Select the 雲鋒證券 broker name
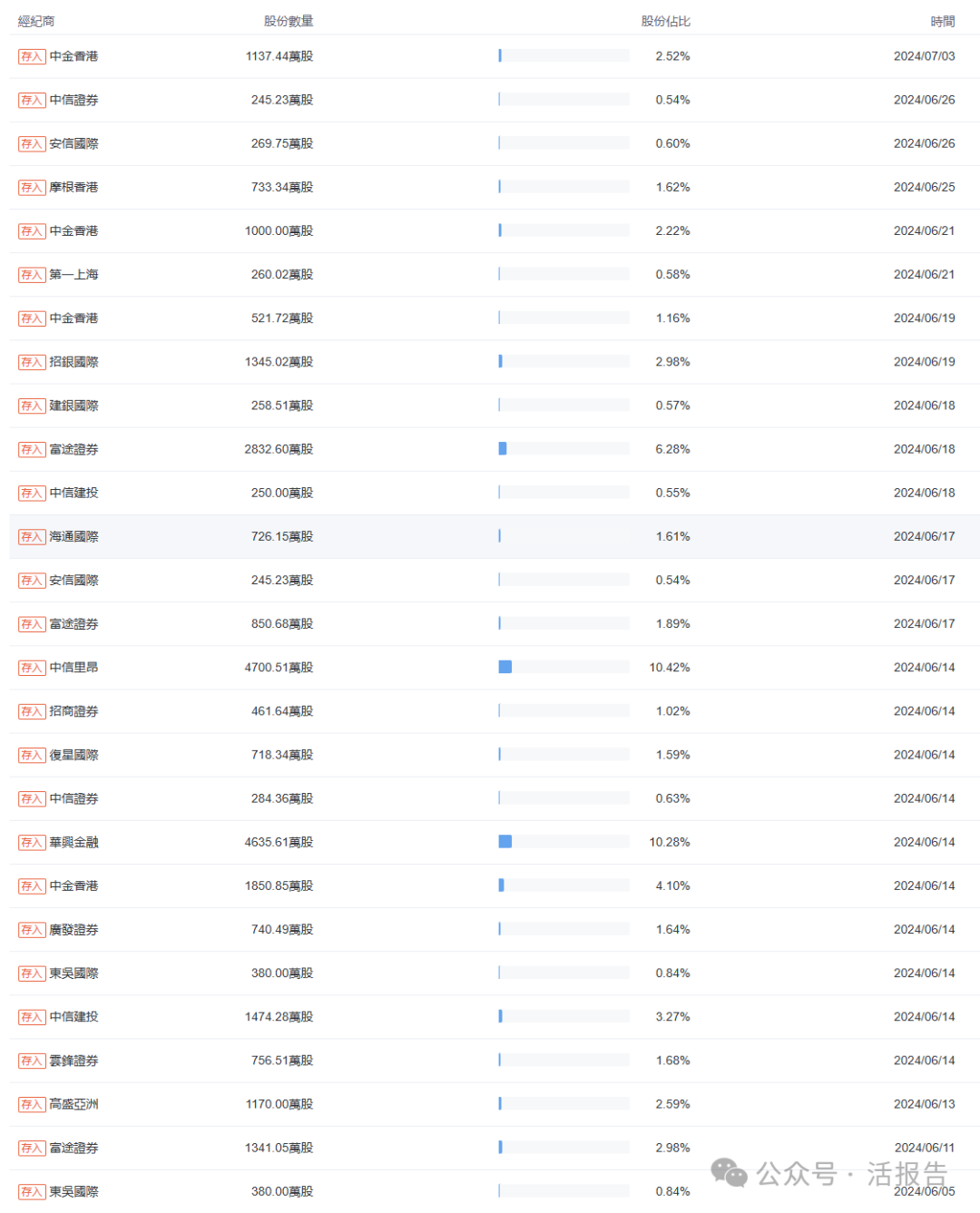The image size is (980, 1213). click(73, 1061)
